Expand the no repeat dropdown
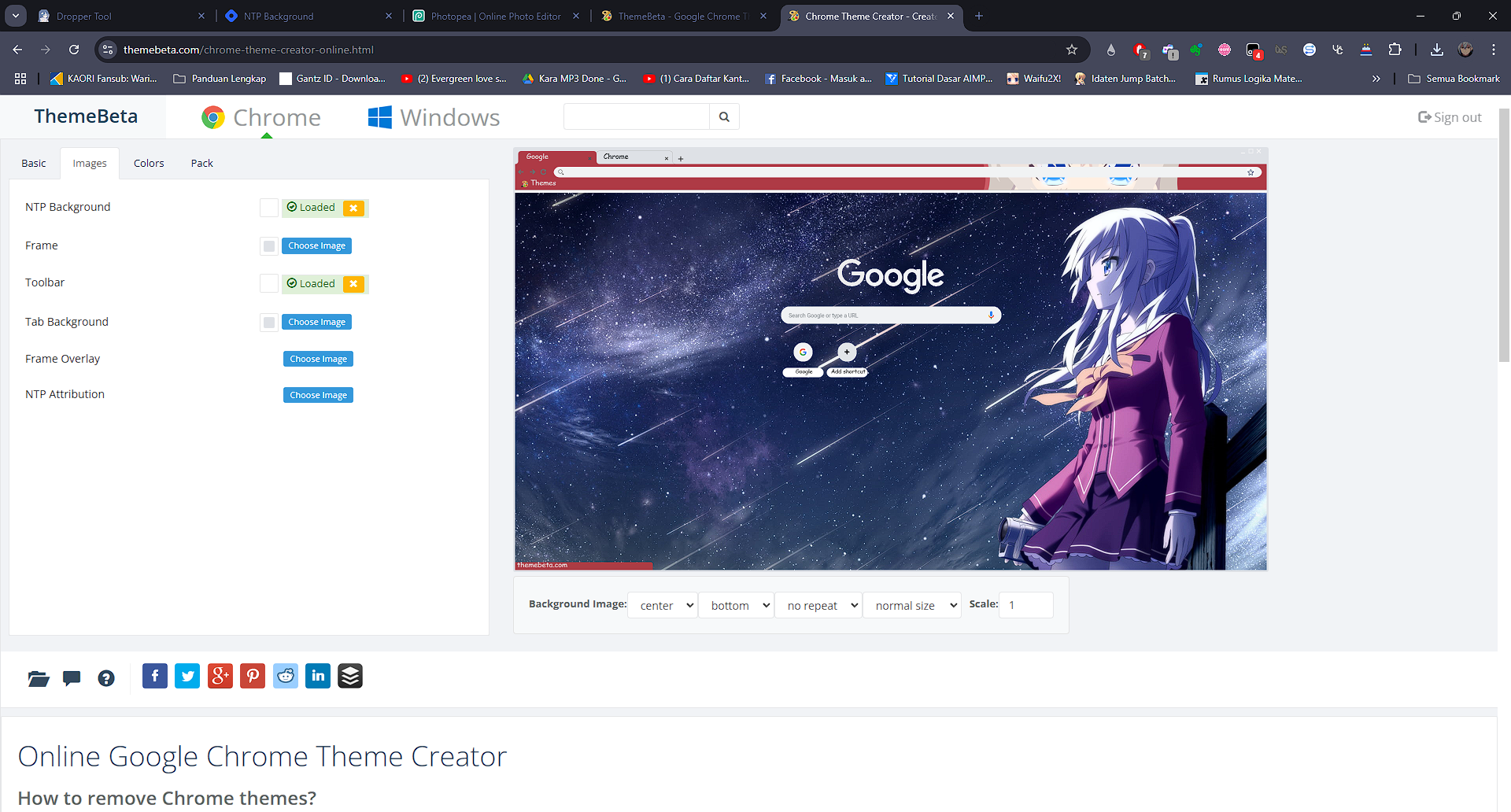The image size is (1511, 812). (818, 605)
